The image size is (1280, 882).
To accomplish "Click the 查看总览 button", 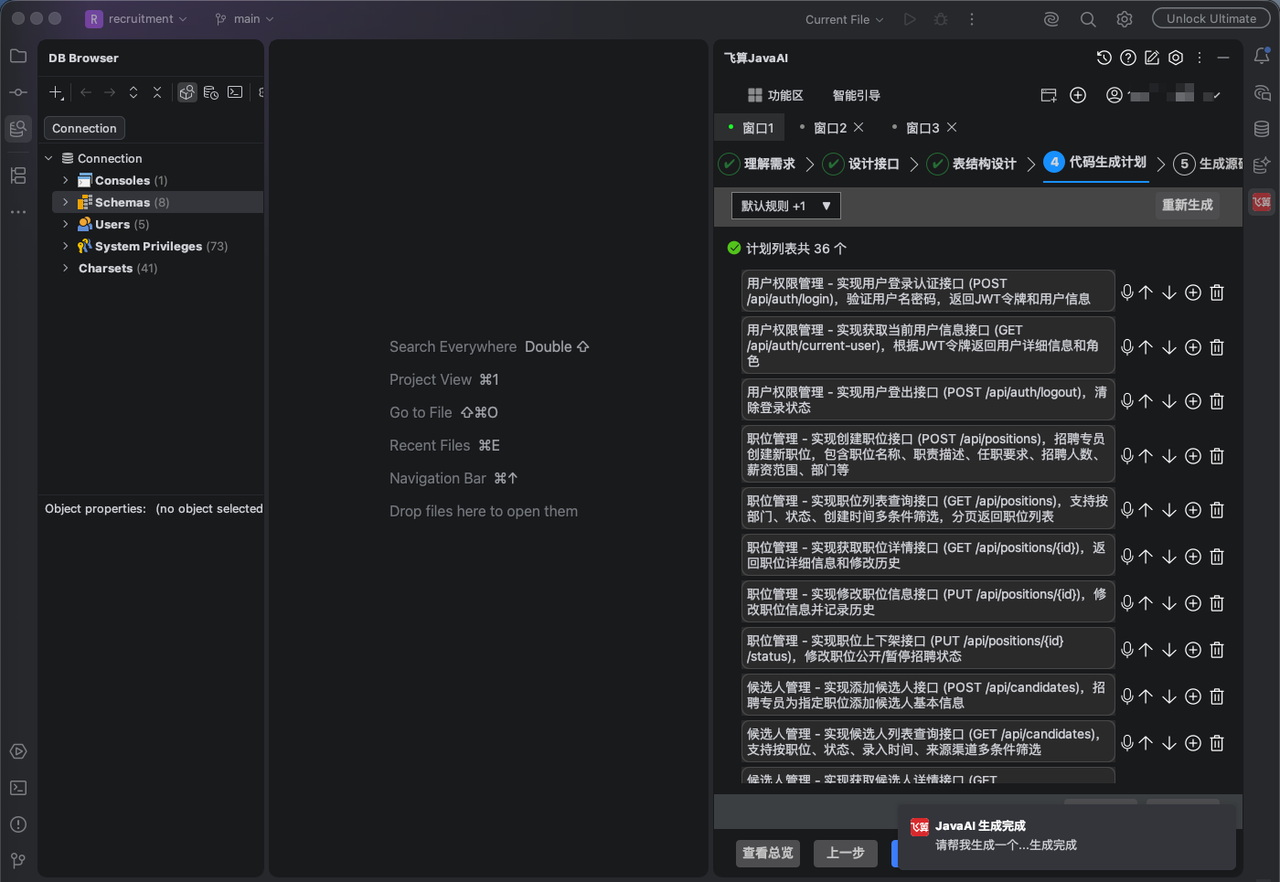I will pyautogui.click(x=768, y=853).
